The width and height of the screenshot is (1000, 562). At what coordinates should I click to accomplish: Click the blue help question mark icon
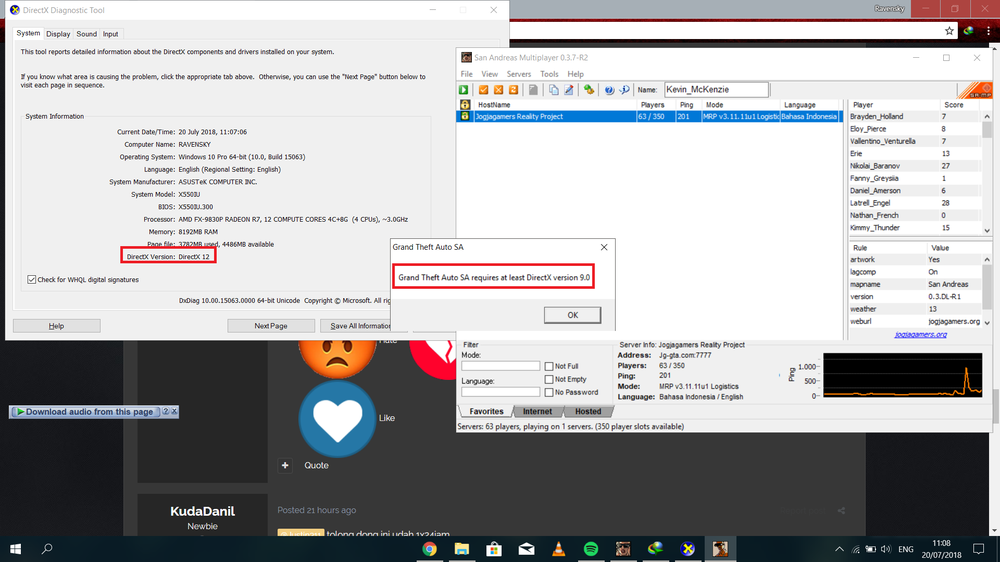(609, 90)
